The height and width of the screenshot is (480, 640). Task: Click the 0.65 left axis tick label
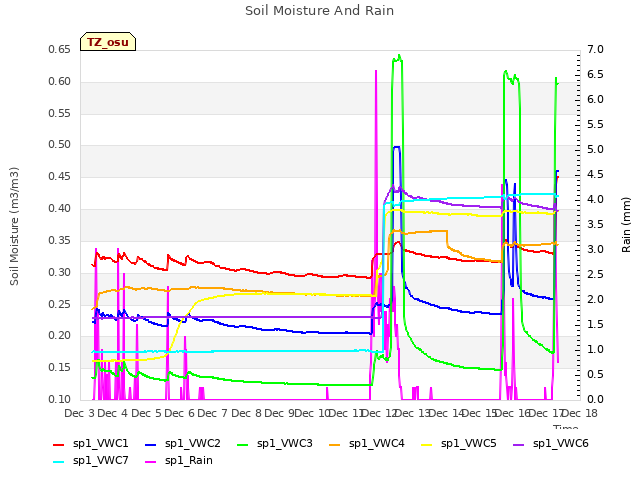pos(60,49)
